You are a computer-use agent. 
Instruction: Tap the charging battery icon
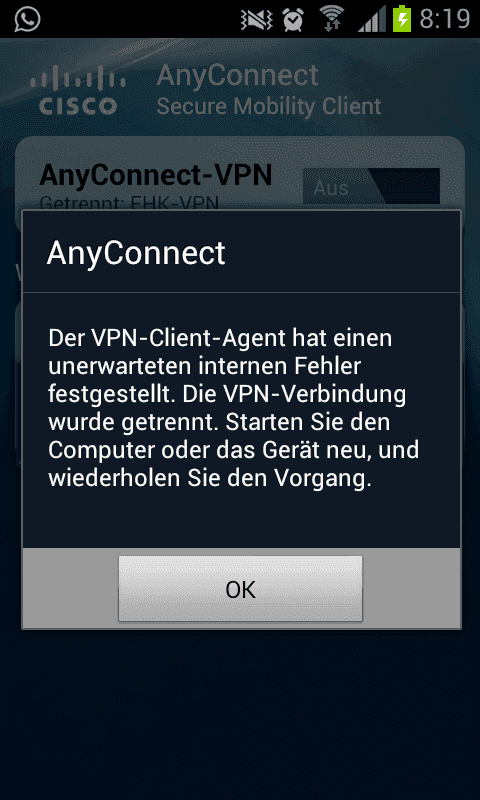pos(402,19)
